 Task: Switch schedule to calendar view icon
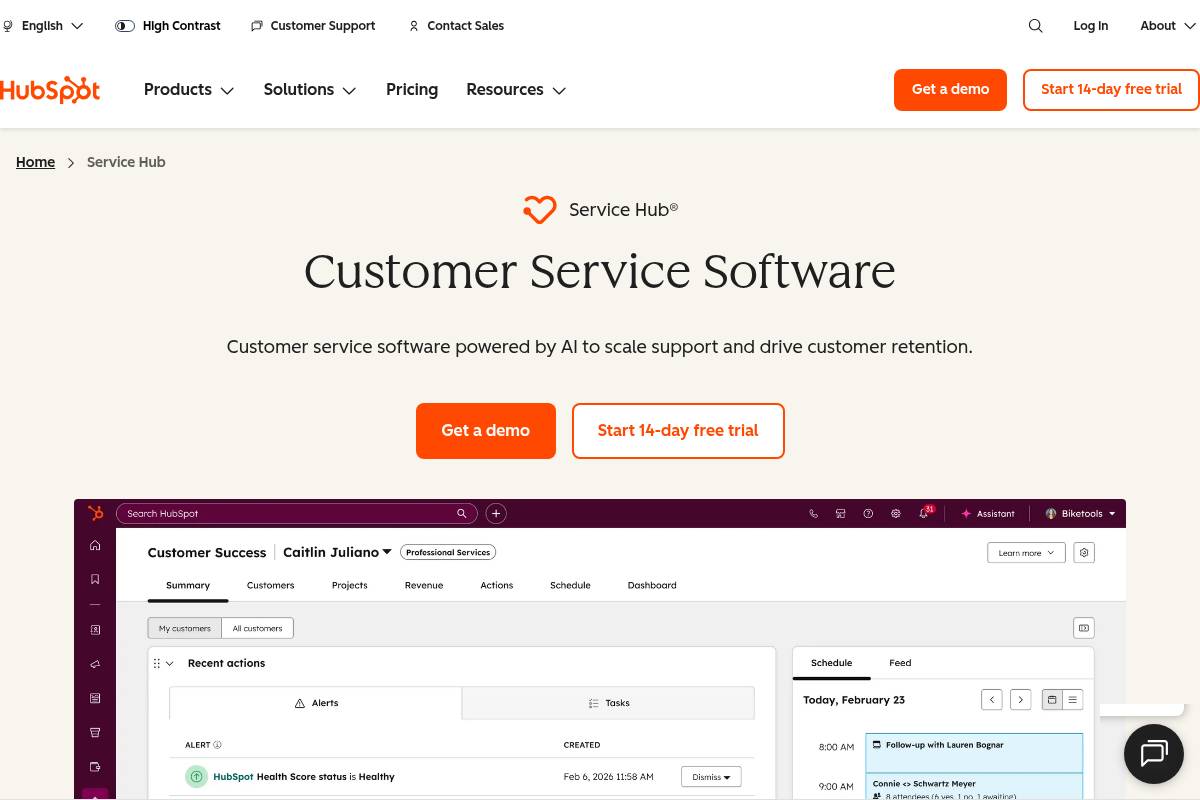[x=1051, y=700]
